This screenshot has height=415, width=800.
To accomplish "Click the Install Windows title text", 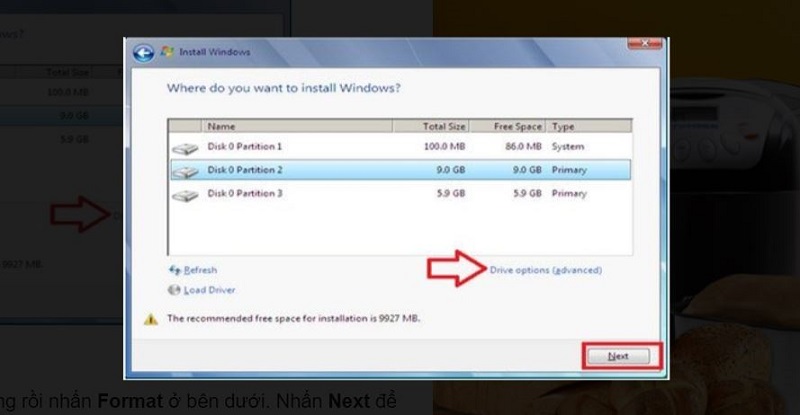I will click(215, 52).
